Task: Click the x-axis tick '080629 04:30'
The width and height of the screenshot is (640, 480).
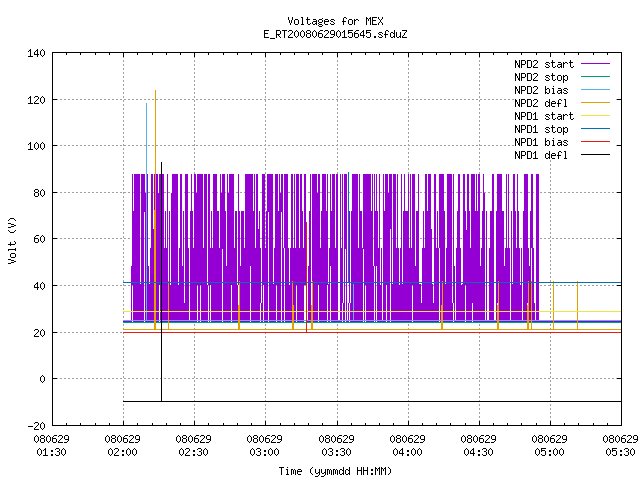Action: coord(478,446)
